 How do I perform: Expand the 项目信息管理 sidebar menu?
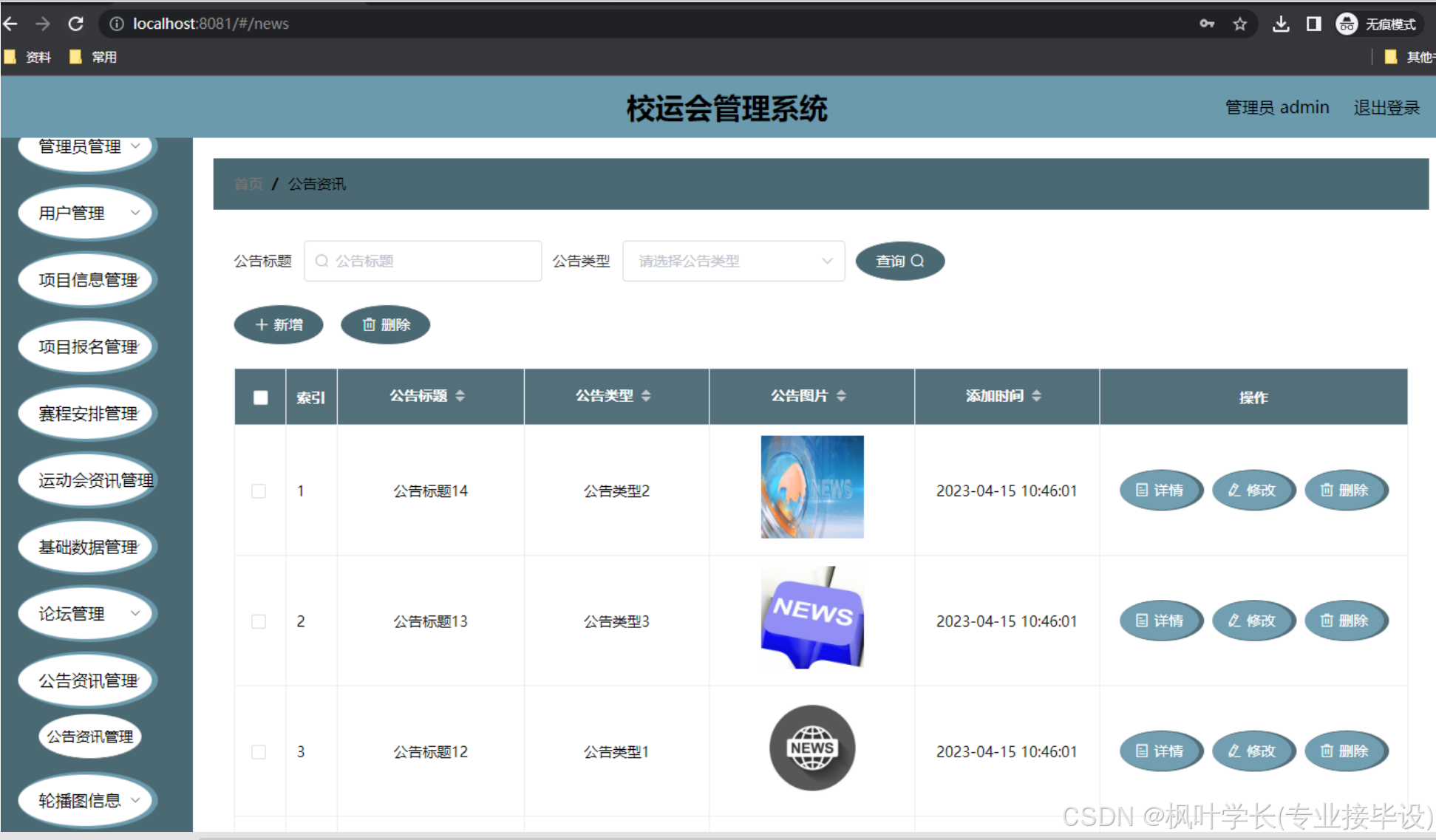click(87, 280)
